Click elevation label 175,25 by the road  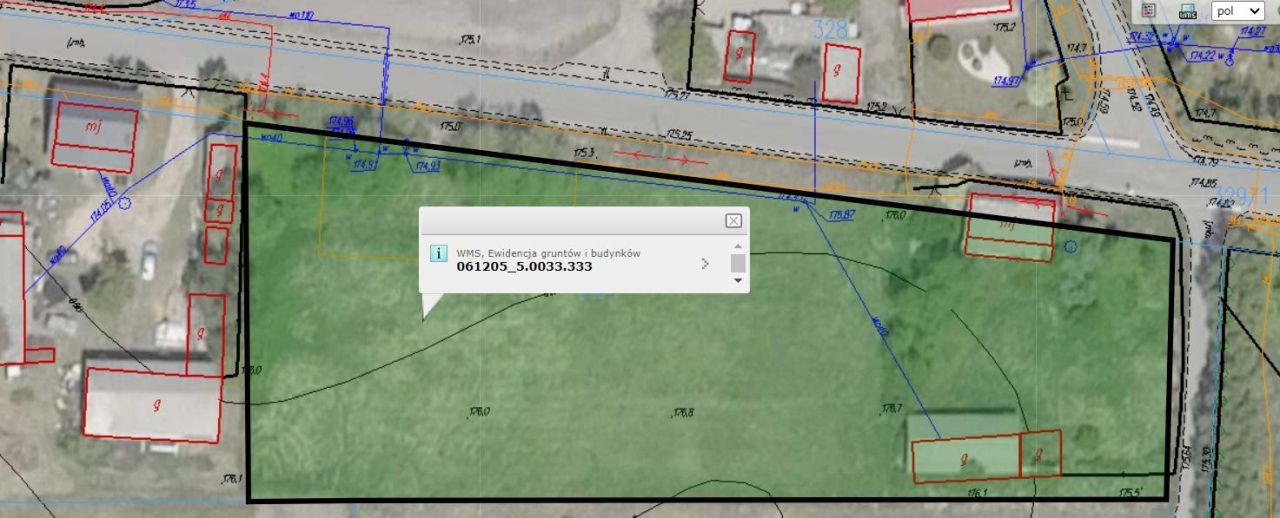click(x=680, y=134)
